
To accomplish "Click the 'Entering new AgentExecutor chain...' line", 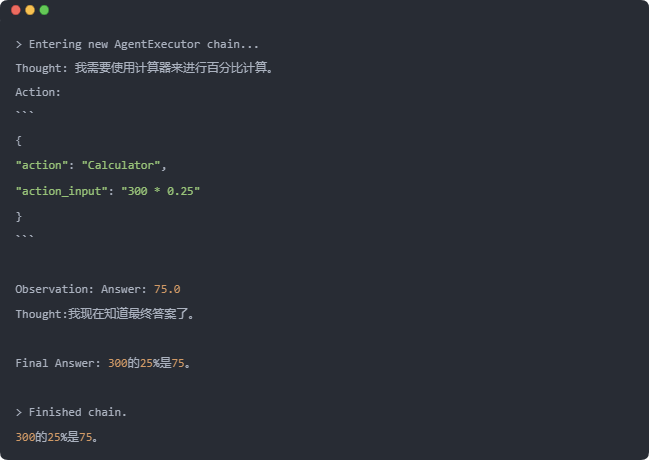I will 137,44.
